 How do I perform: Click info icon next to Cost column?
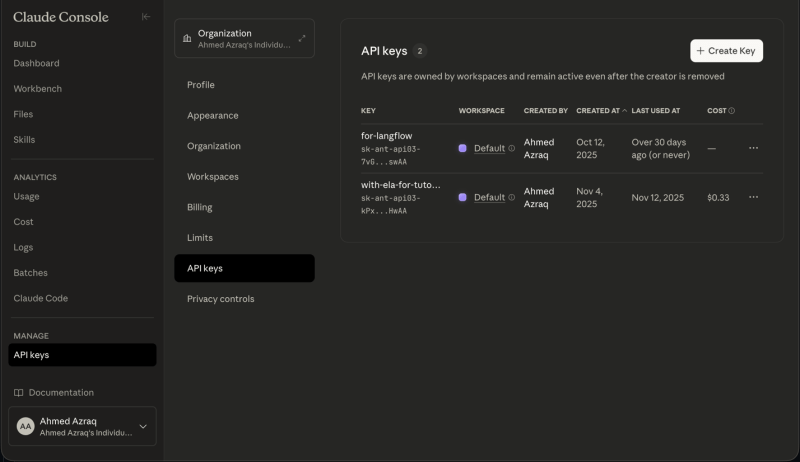coord(731,111)
